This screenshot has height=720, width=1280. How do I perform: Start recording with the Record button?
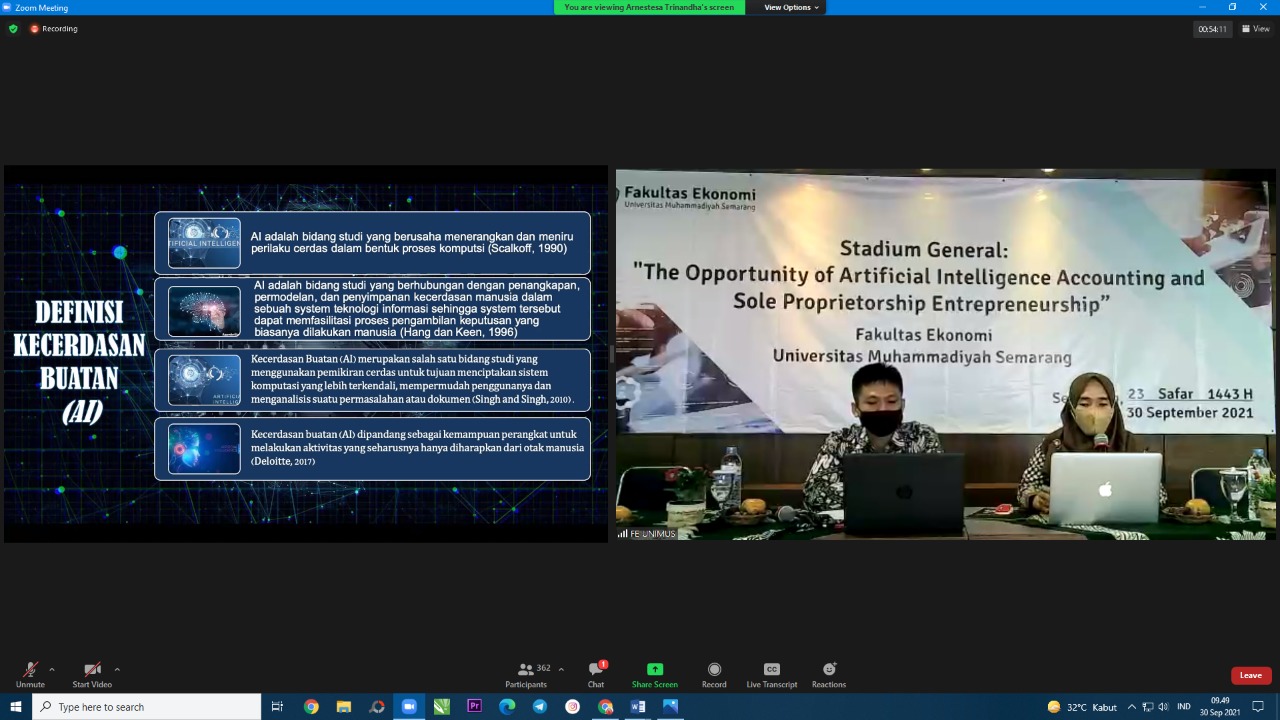point(714,674)
